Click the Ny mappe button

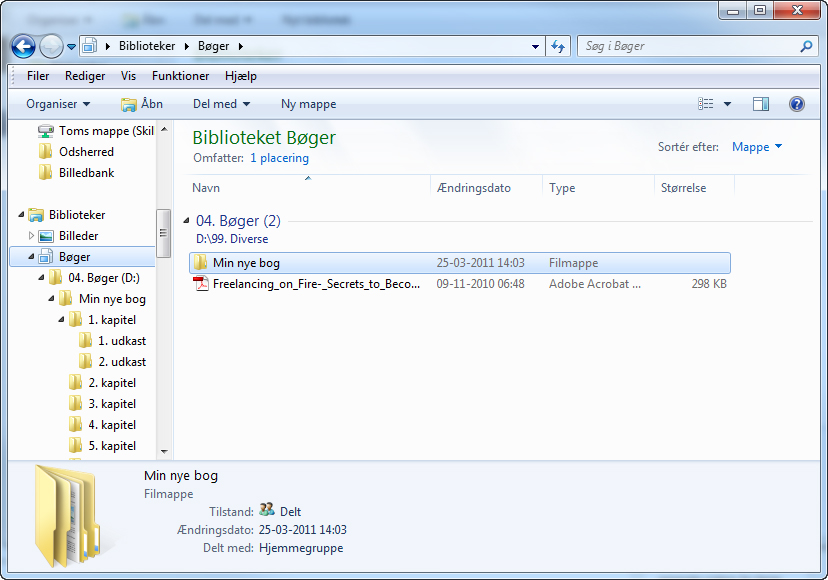coord(308,104)
